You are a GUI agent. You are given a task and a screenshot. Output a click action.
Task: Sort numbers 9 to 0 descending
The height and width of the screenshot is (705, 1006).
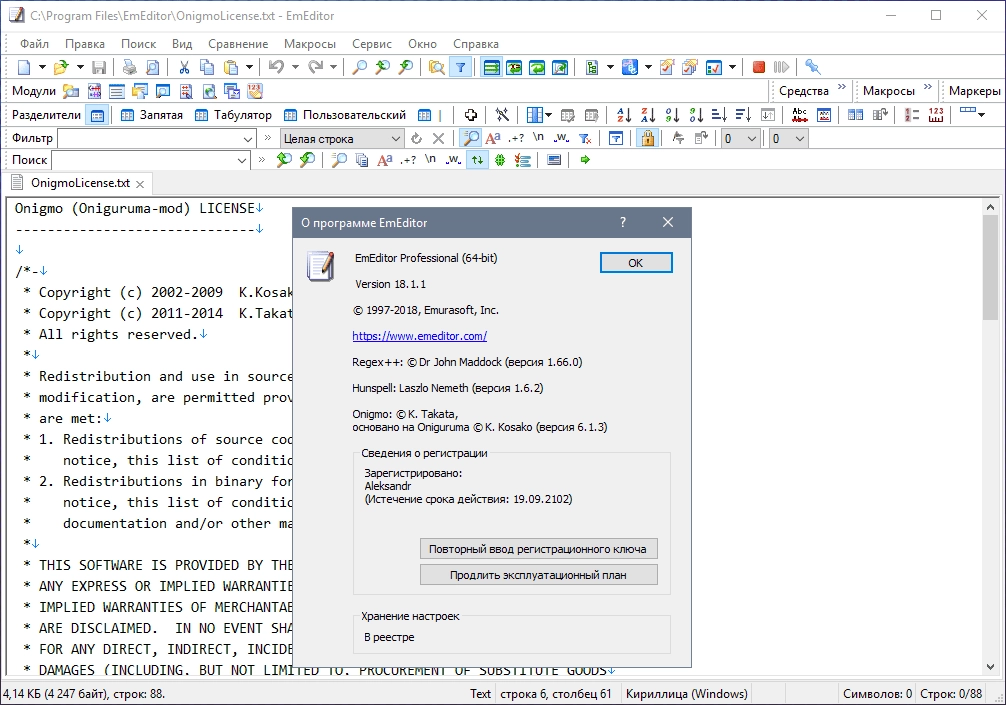click(695, 115)
